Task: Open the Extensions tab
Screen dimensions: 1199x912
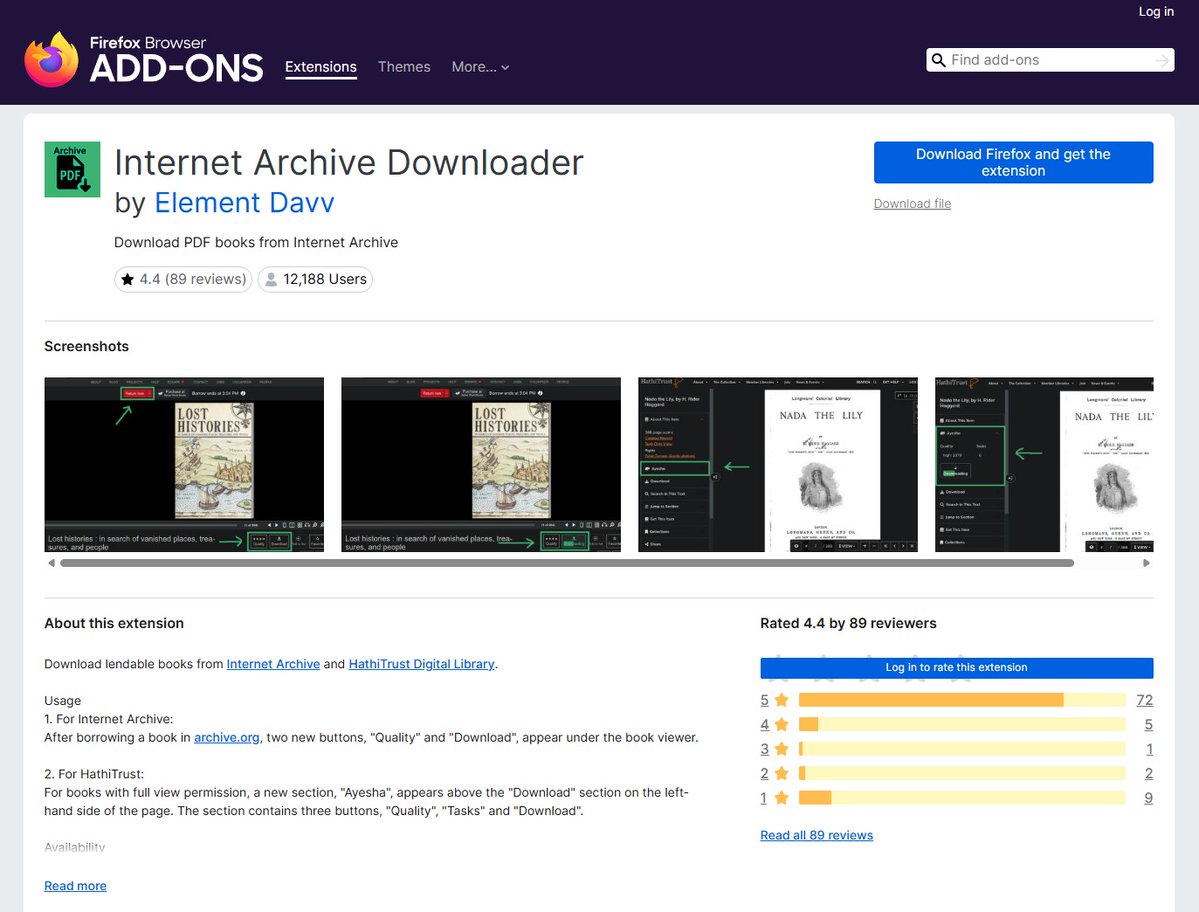Action: tap(320, 67)
